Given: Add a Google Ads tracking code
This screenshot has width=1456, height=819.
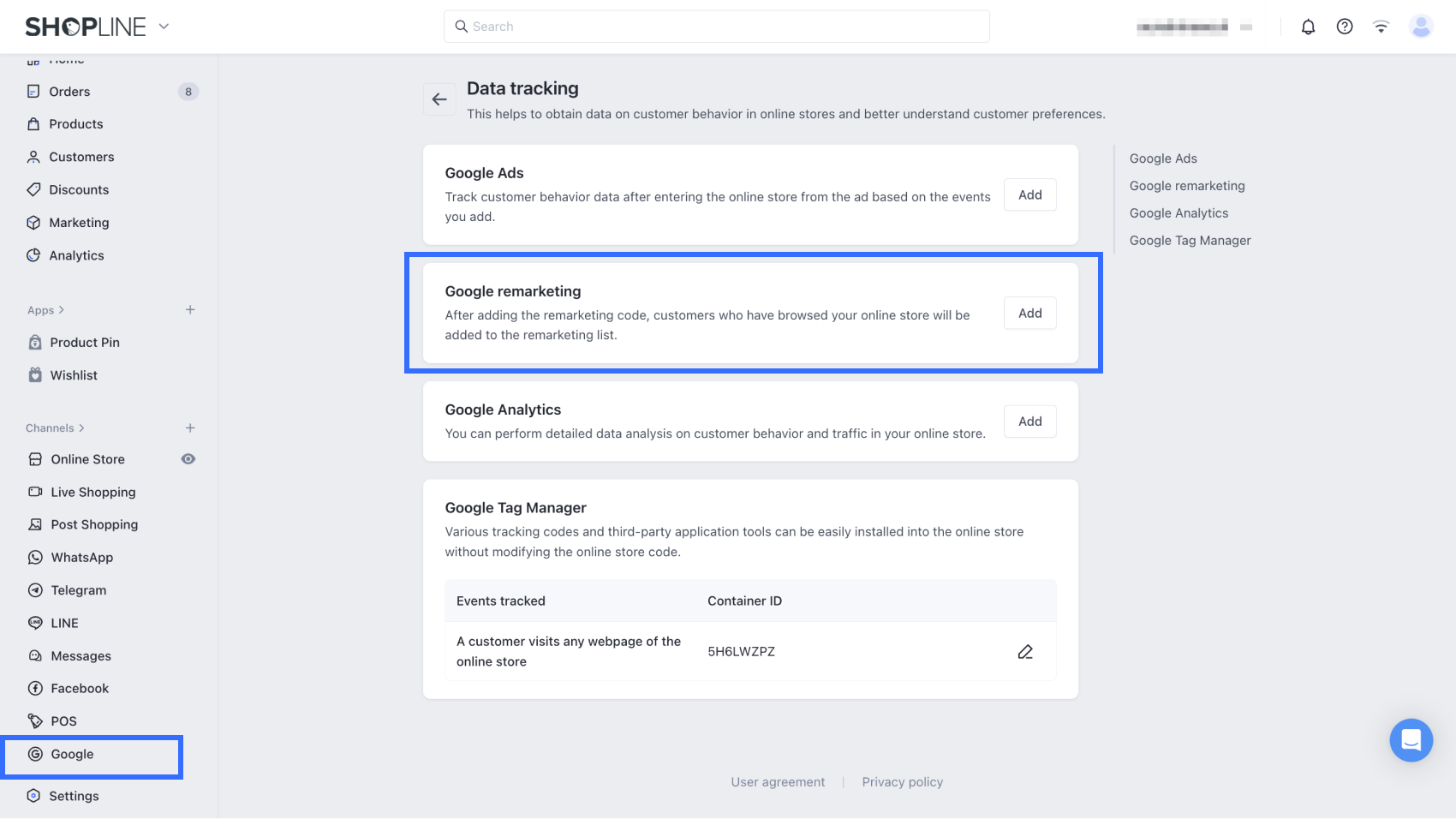Looking at the screenshot, I should [x=1029, y=194].
